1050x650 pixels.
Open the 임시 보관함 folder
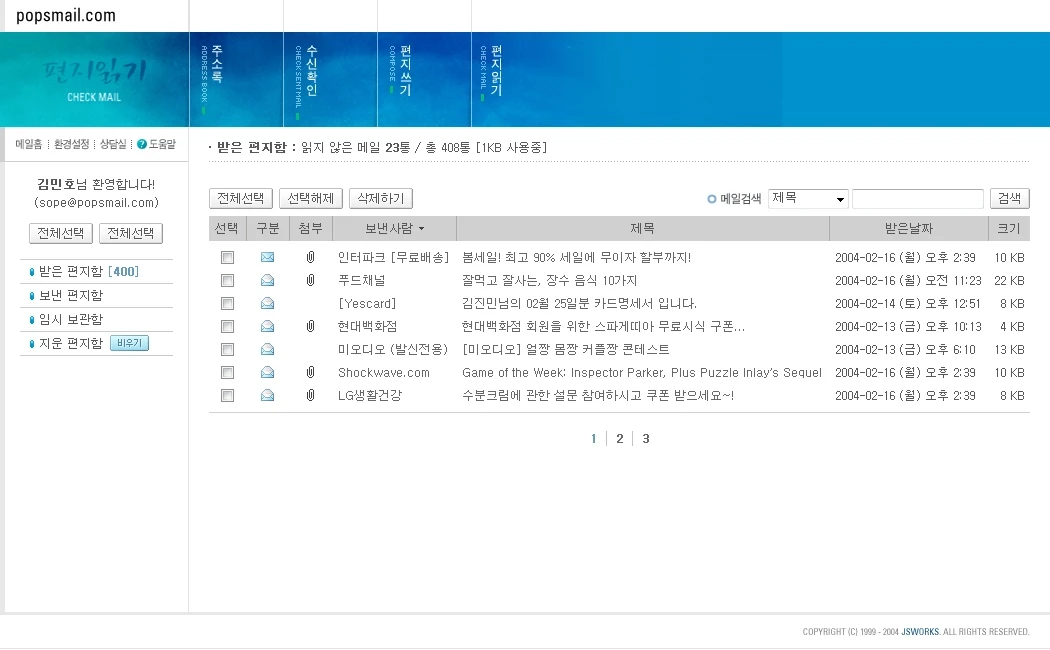click(71, 319)
